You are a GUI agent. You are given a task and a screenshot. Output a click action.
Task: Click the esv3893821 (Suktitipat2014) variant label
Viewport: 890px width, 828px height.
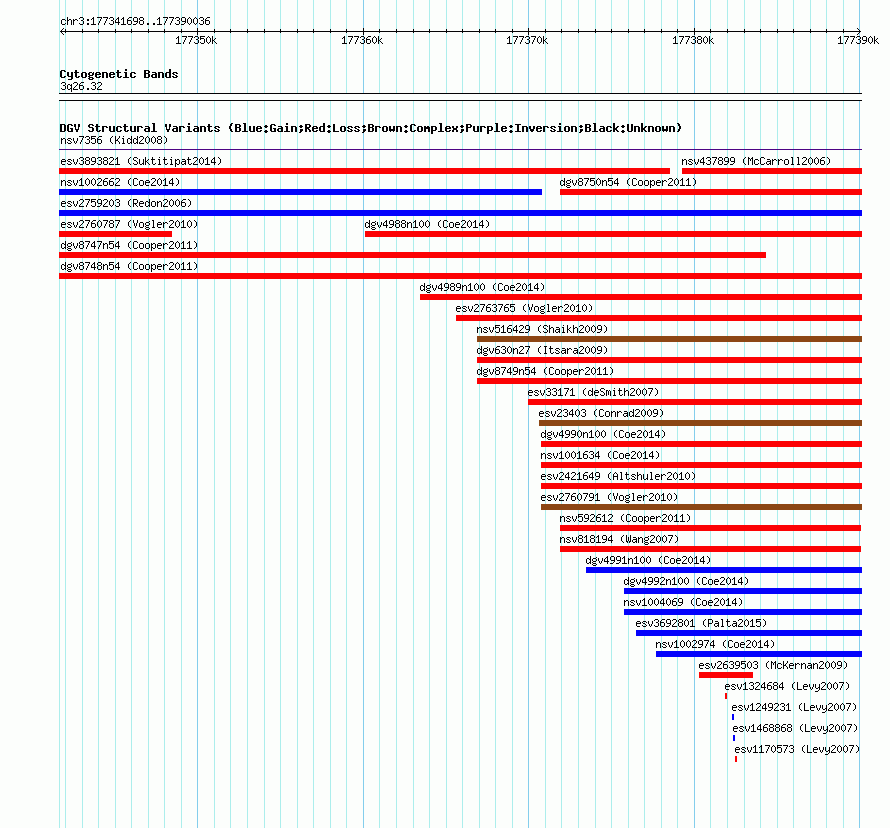[141, 161]
